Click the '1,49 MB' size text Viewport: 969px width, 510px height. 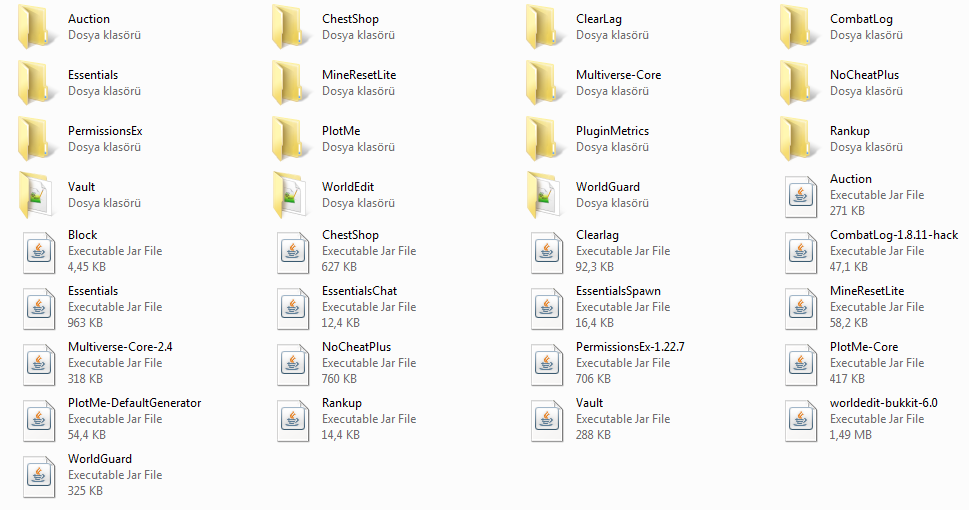[x=850, y=435]
